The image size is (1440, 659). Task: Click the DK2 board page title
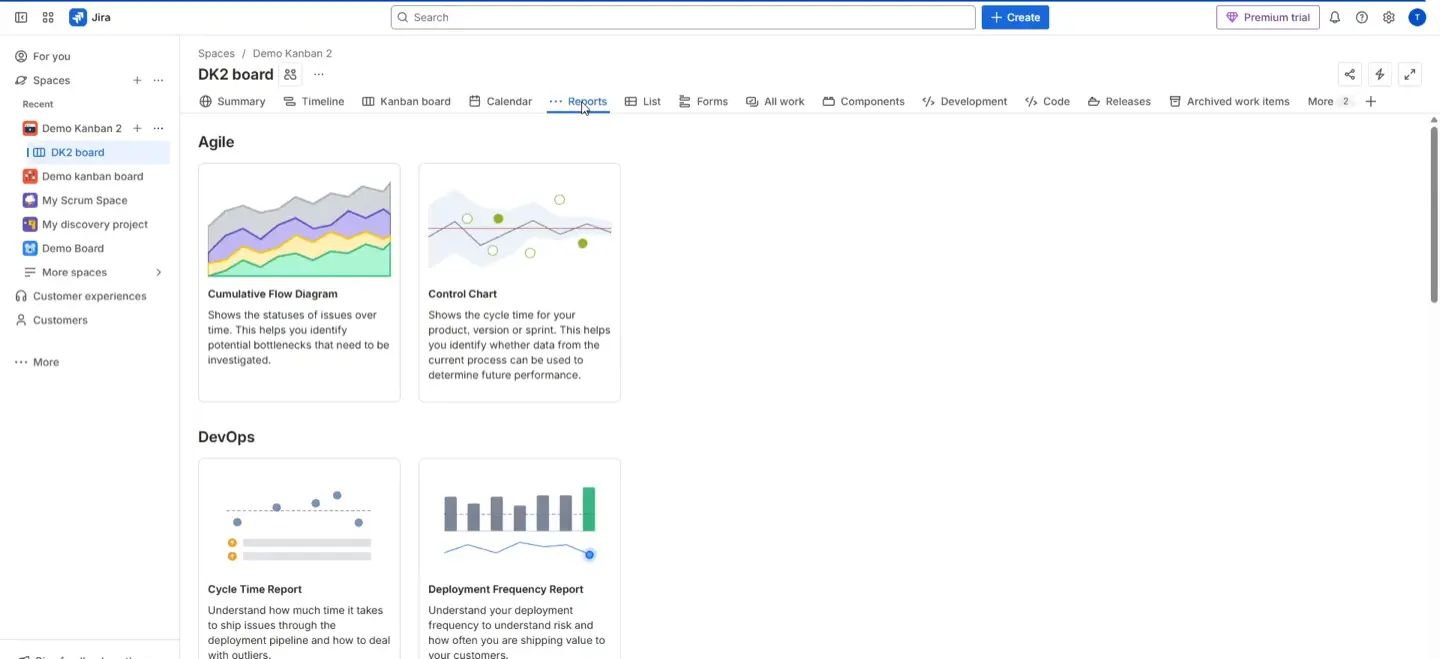tap(235, 74)
